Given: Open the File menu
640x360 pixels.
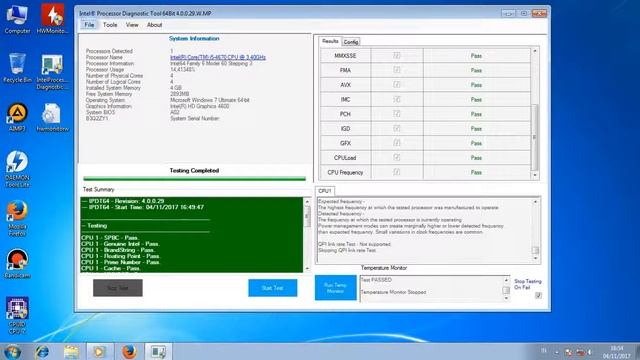Looking at the screenshot, I should pos(89,25).
